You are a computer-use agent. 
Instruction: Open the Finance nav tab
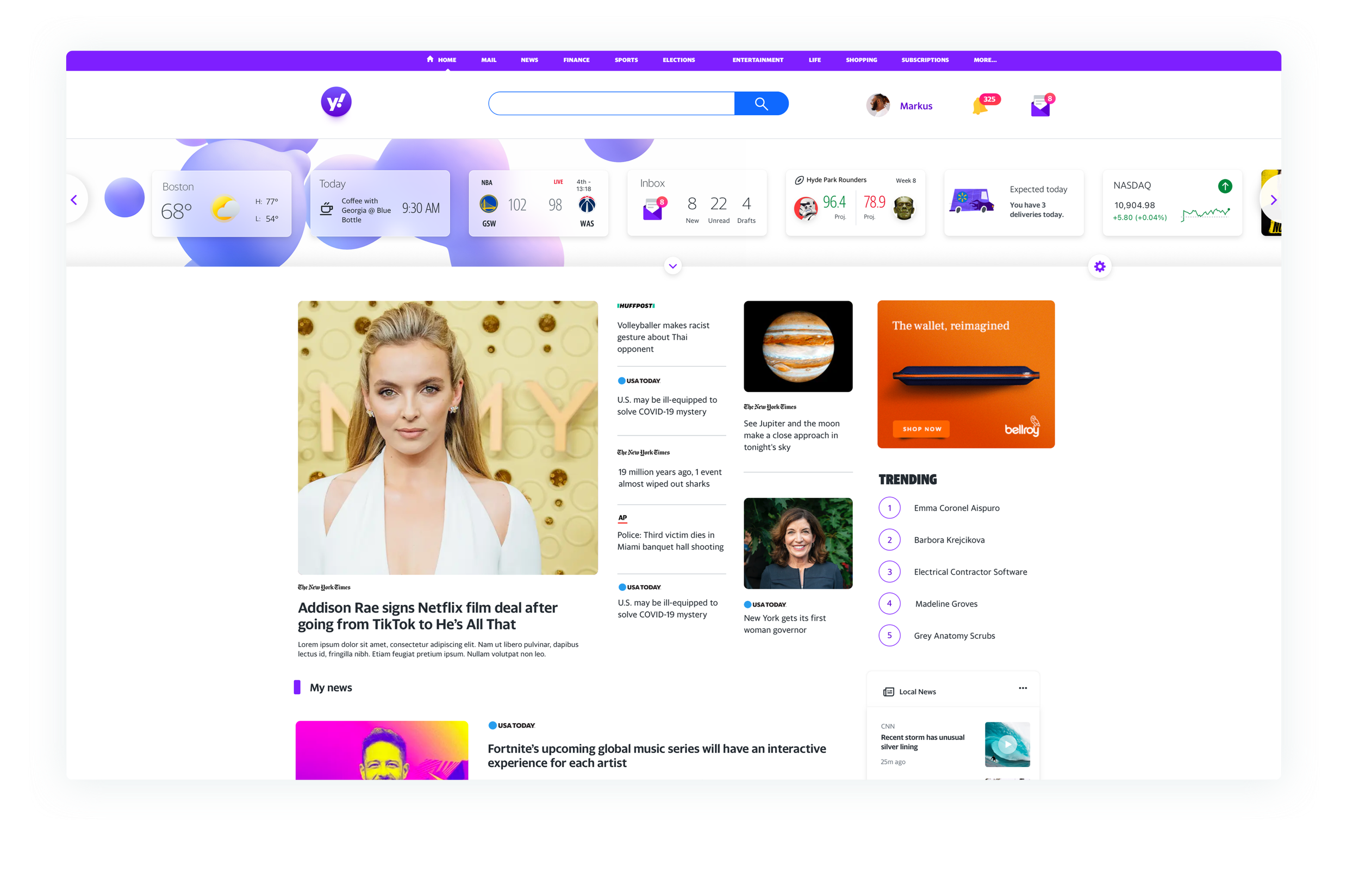(576, 60)
